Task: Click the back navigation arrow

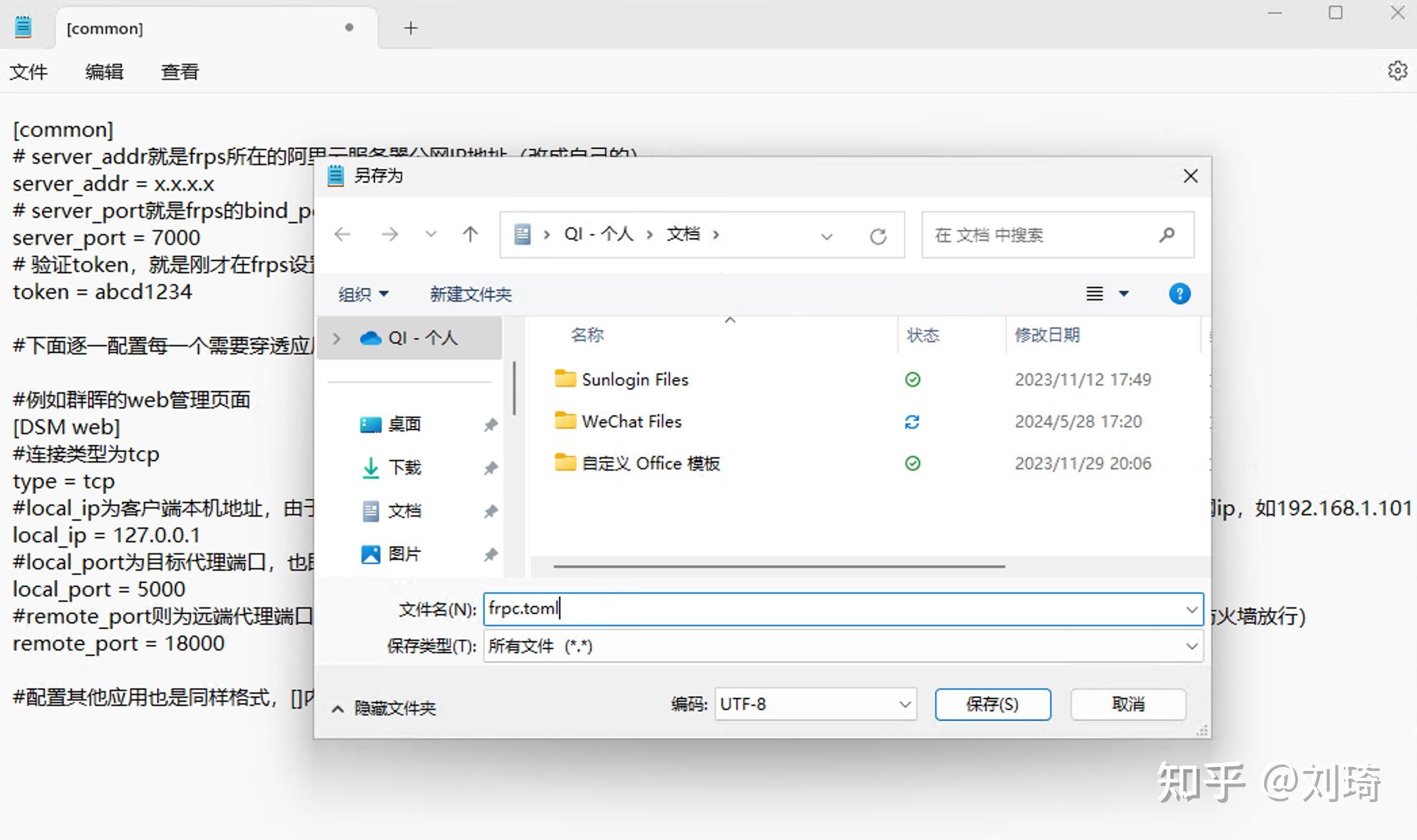Action: pos(342,234)
